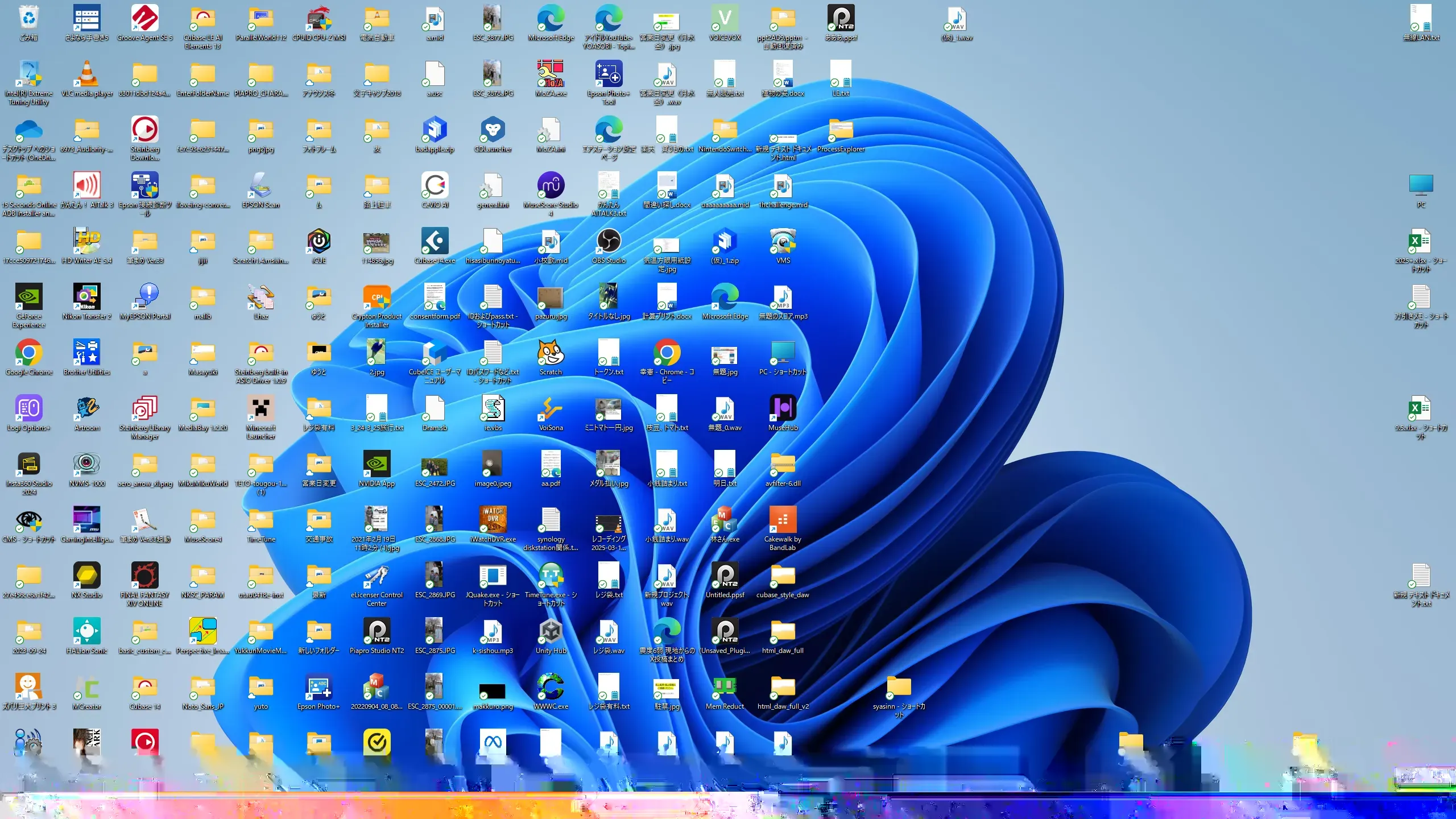Select the html_daw_full folder

pos(783,632)
